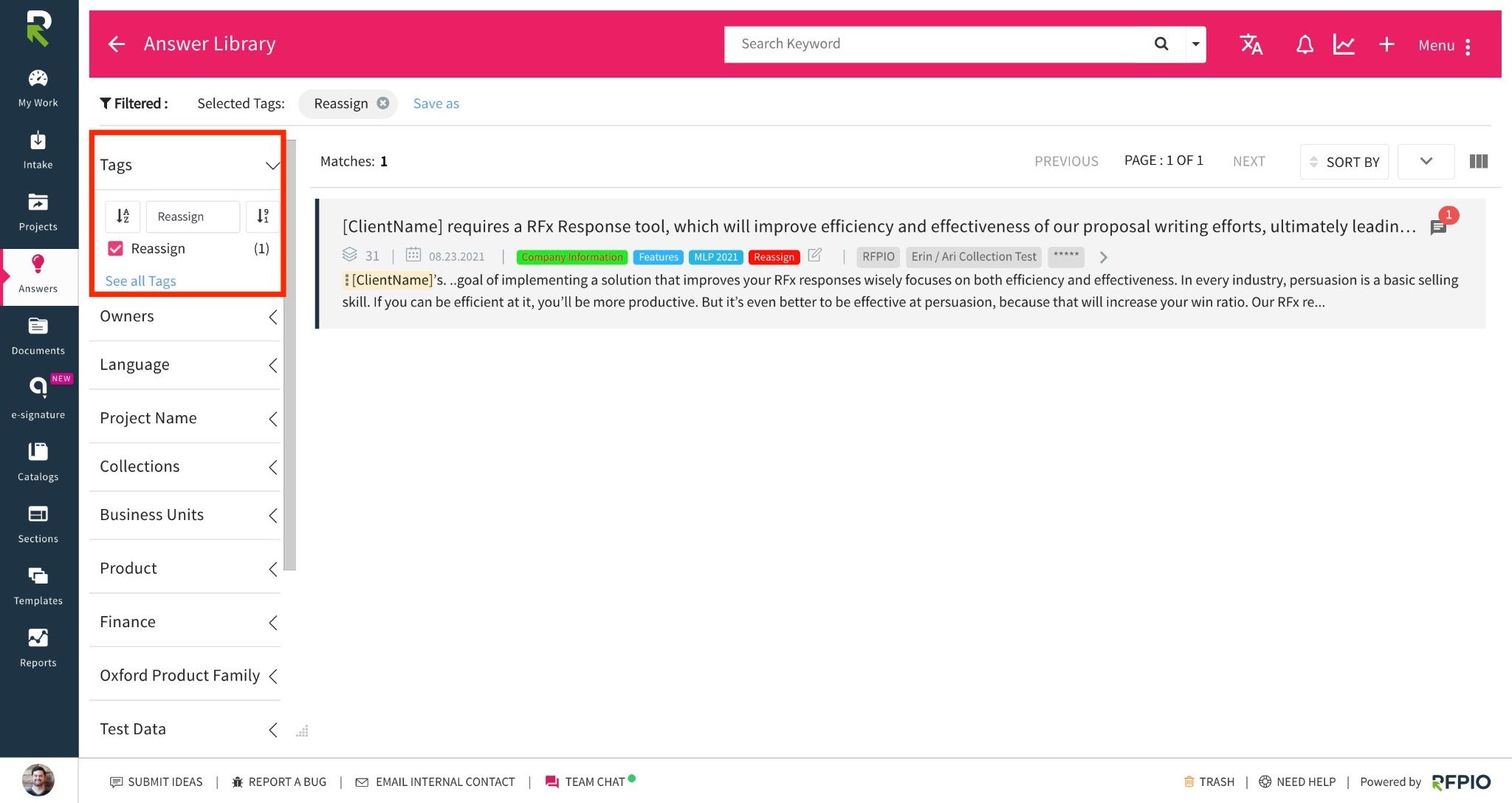
Task: Remove the Reassign selected tag chip
Action: point(383,103)
